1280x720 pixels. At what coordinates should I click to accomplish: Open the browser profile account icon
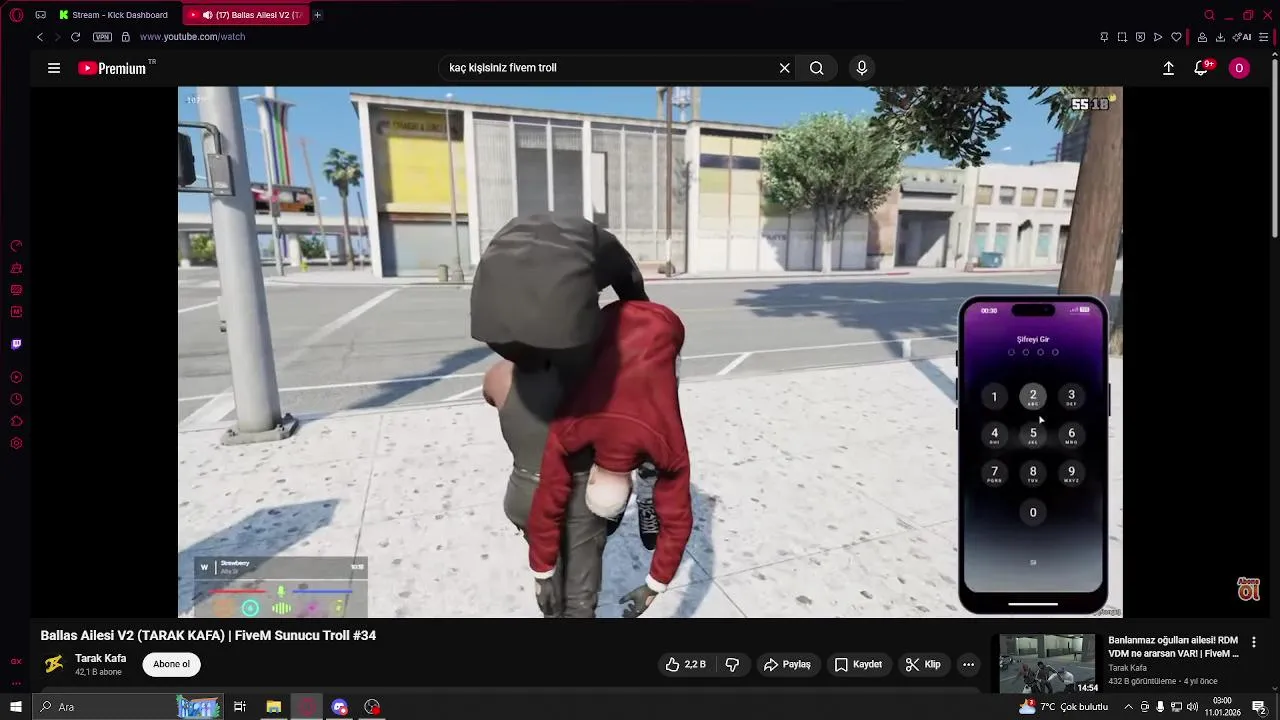[1202, 37]
